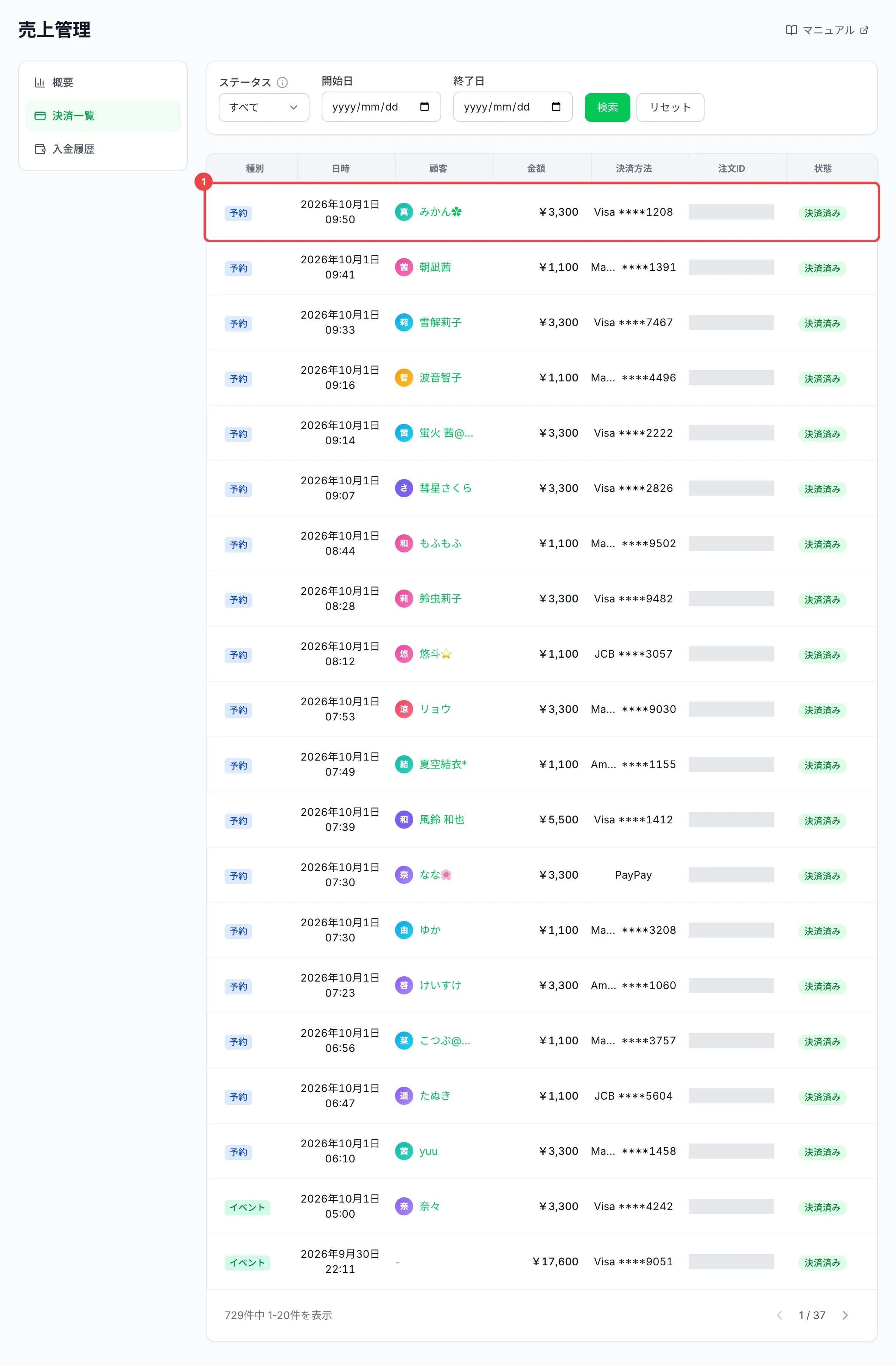
Task: Click avatar icon for 彗星さくら
Action: click(x=403, y=489)
